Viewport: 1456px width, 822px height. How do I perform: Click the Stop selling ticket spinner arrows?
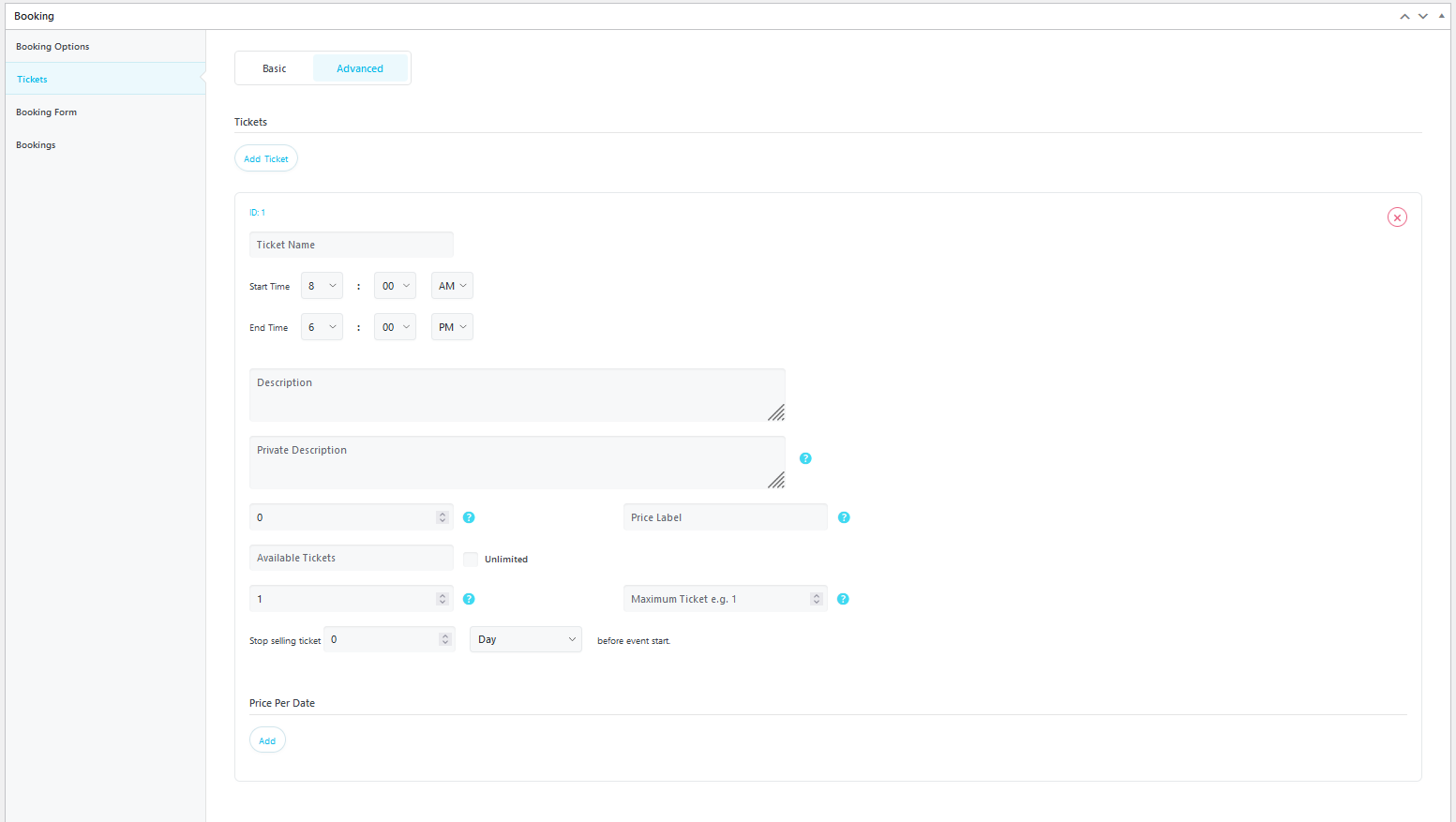tap(445, 639)
